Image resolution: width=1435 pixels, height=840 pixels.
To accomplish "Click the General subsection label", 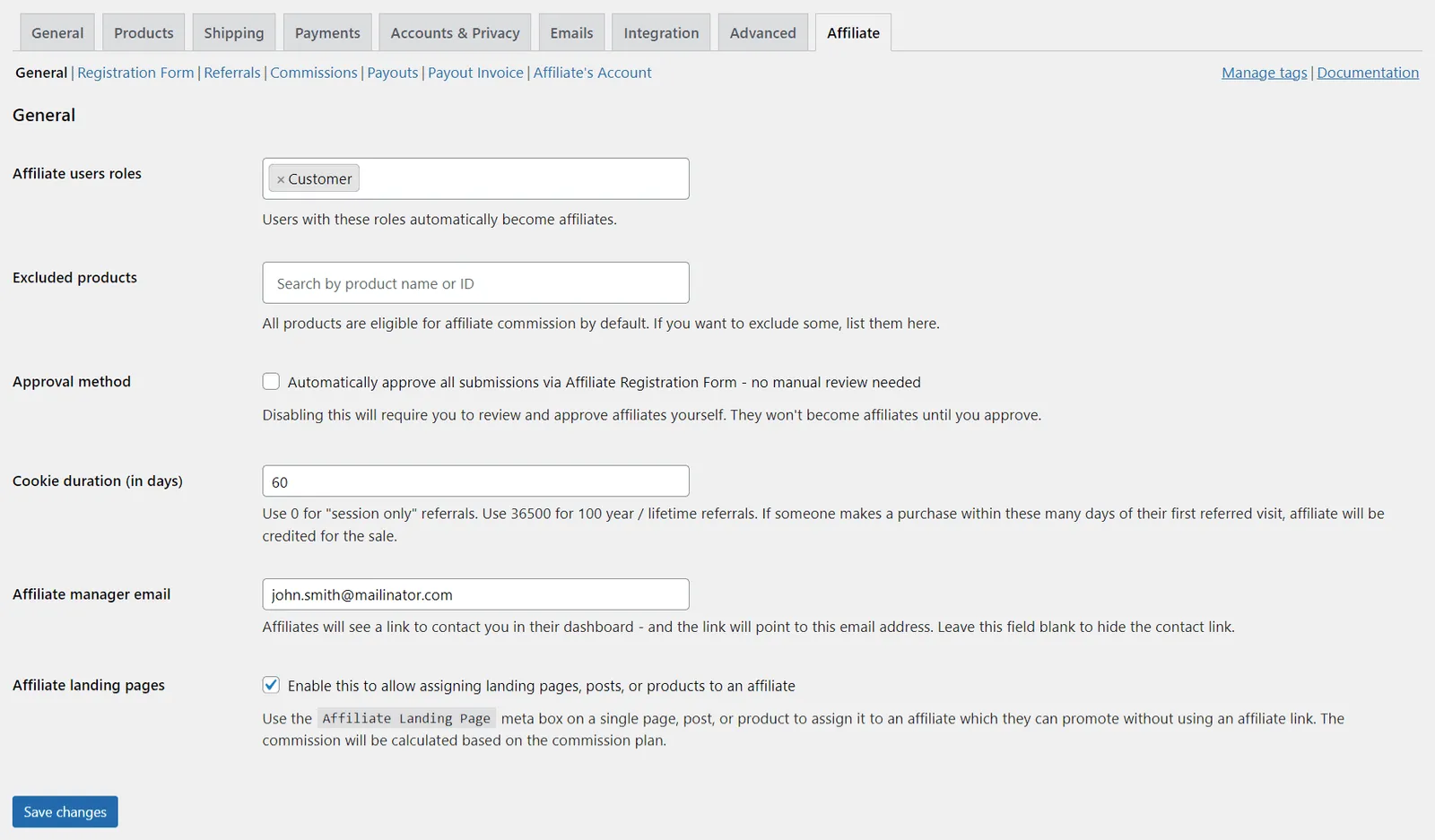I will [41, 73].
